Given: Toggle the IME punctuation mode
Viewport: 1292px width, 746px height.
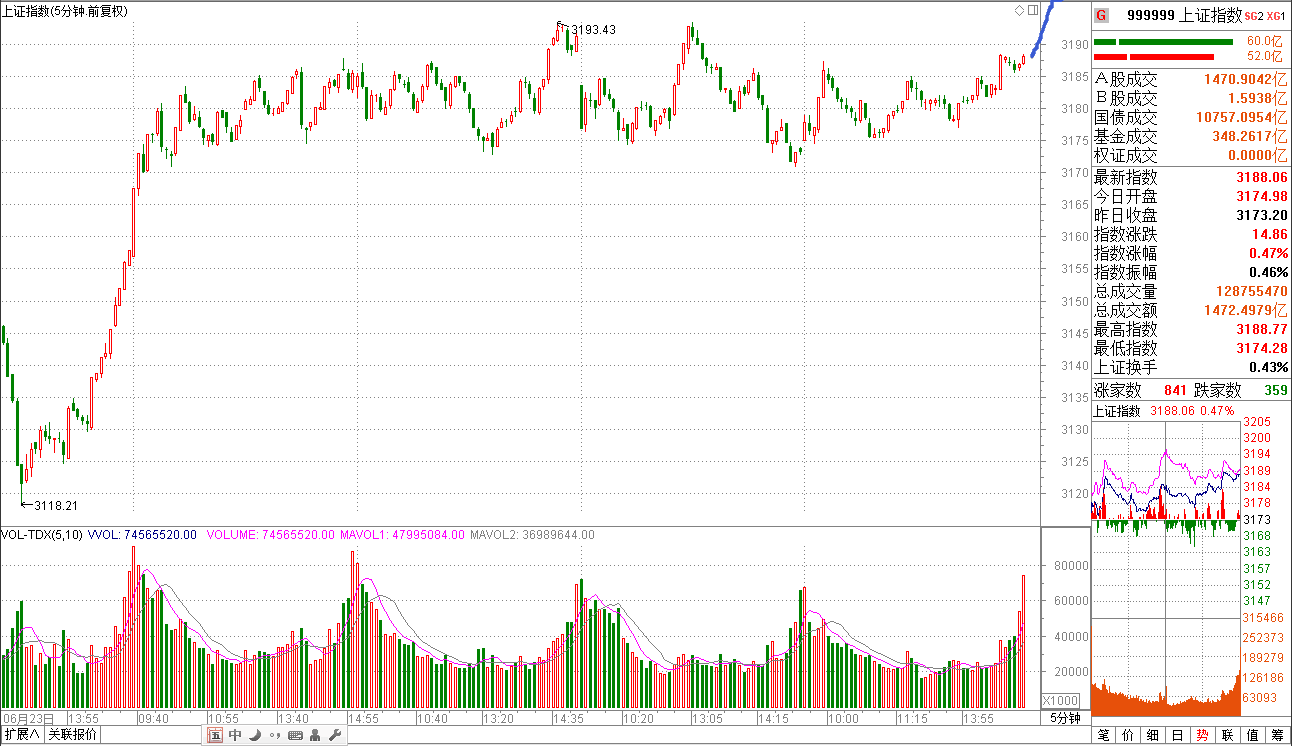Looking at the screenshot, I should pyautogui.click(x=274, y=735).
